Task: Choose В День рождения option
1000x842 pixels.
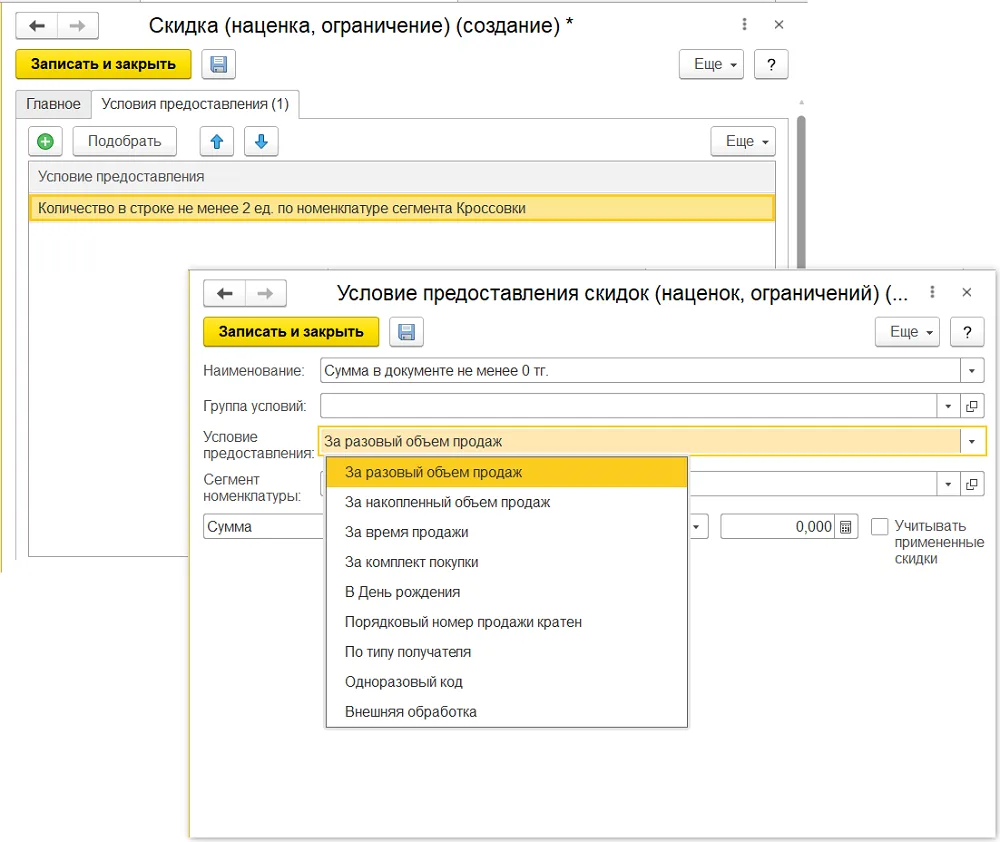Action: 507,593
